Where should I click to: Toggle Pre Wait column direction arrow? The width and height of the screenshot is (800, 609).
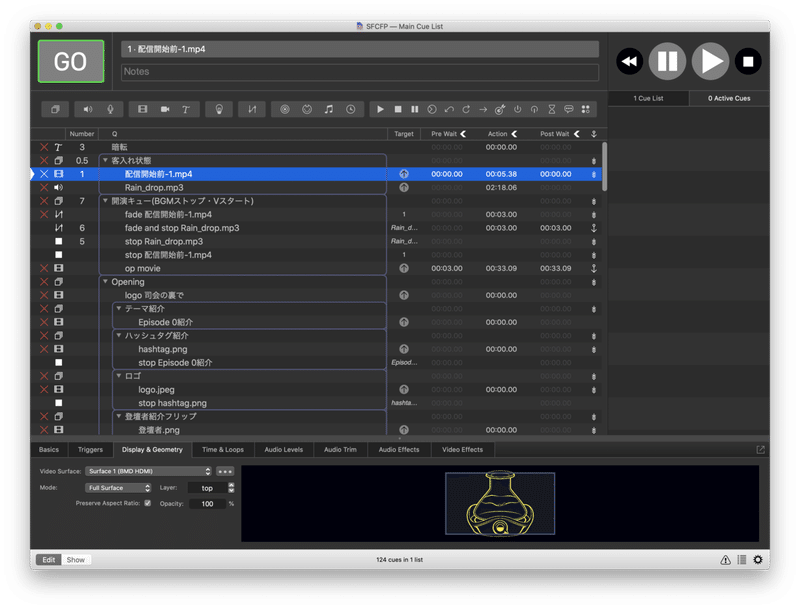pyautogui.click(x=463, y=134)
